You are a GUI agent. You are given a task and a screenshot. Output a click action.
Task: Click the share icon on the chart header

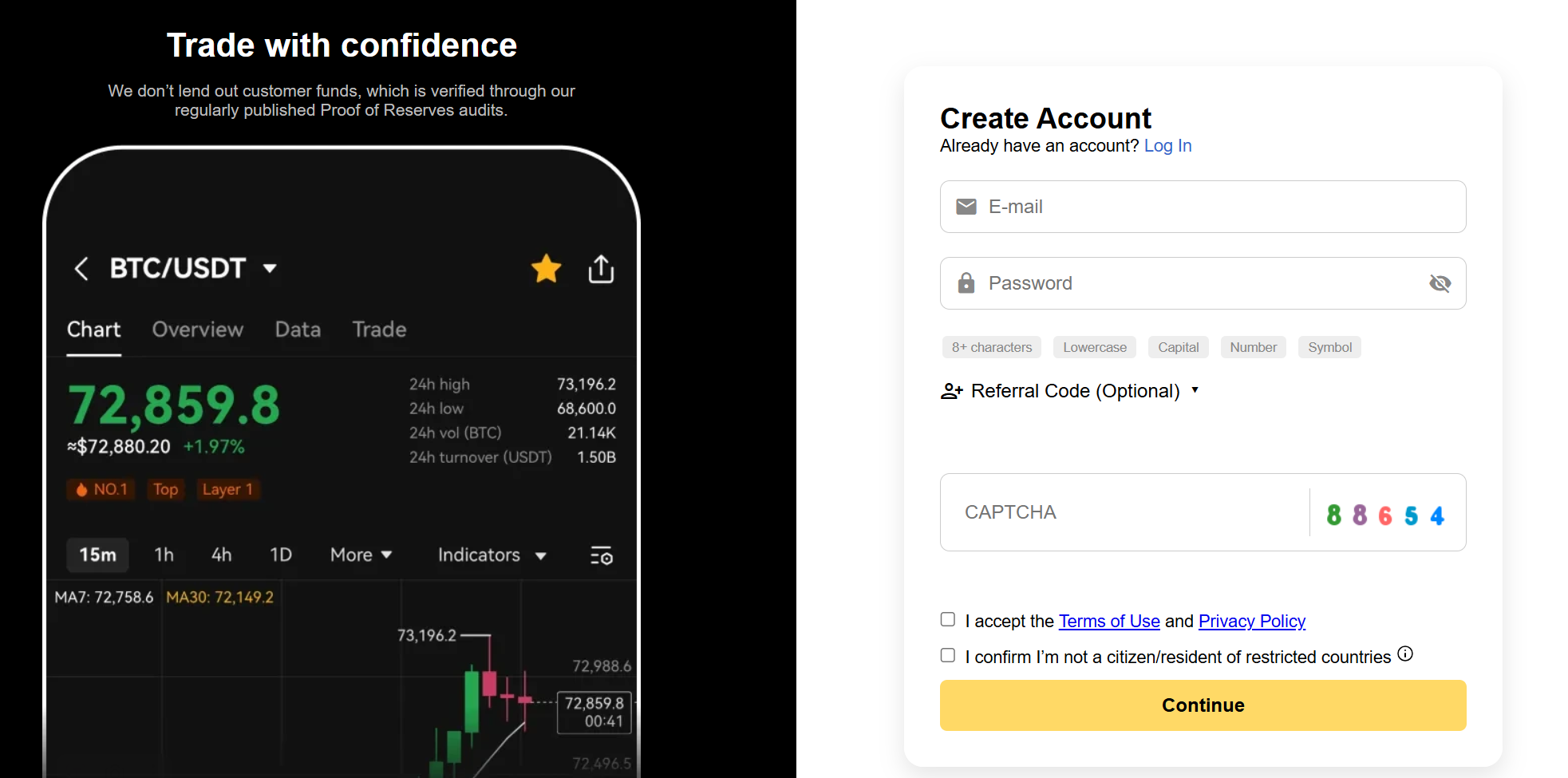point(601,269)
